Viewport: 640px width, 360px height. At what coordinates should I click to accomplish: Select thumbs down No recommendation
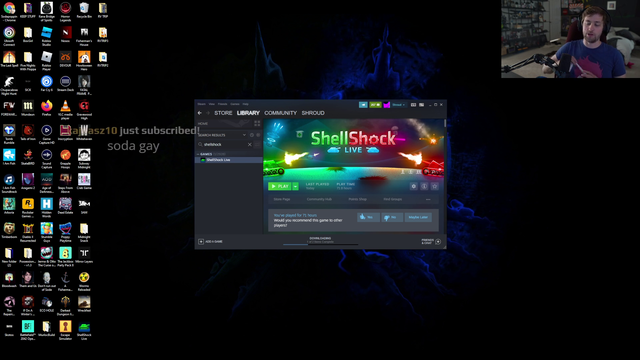pos(392,217)
